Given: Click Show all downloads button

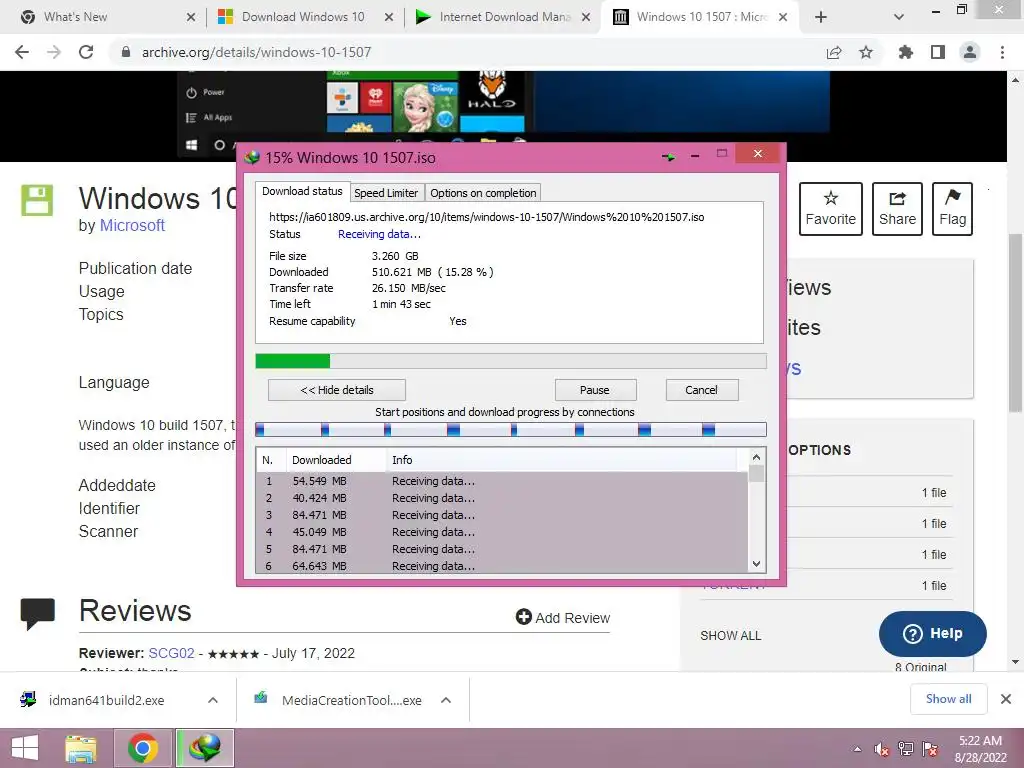Looking at the screenshot, I should pyautogui.click(x=948, y=699).
